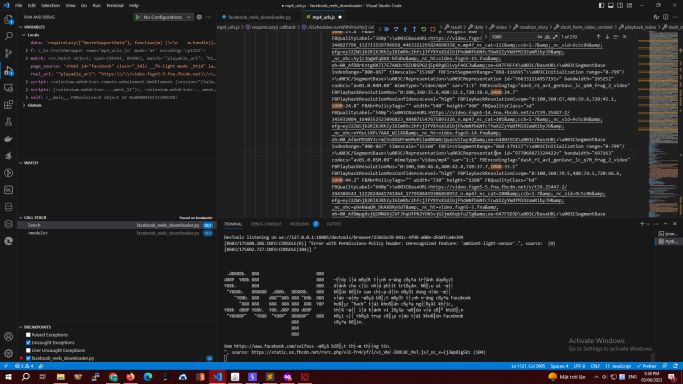Screen dimensions: 683x384
Task: Click in the find input containing 1080
Action: coord(512,37)
